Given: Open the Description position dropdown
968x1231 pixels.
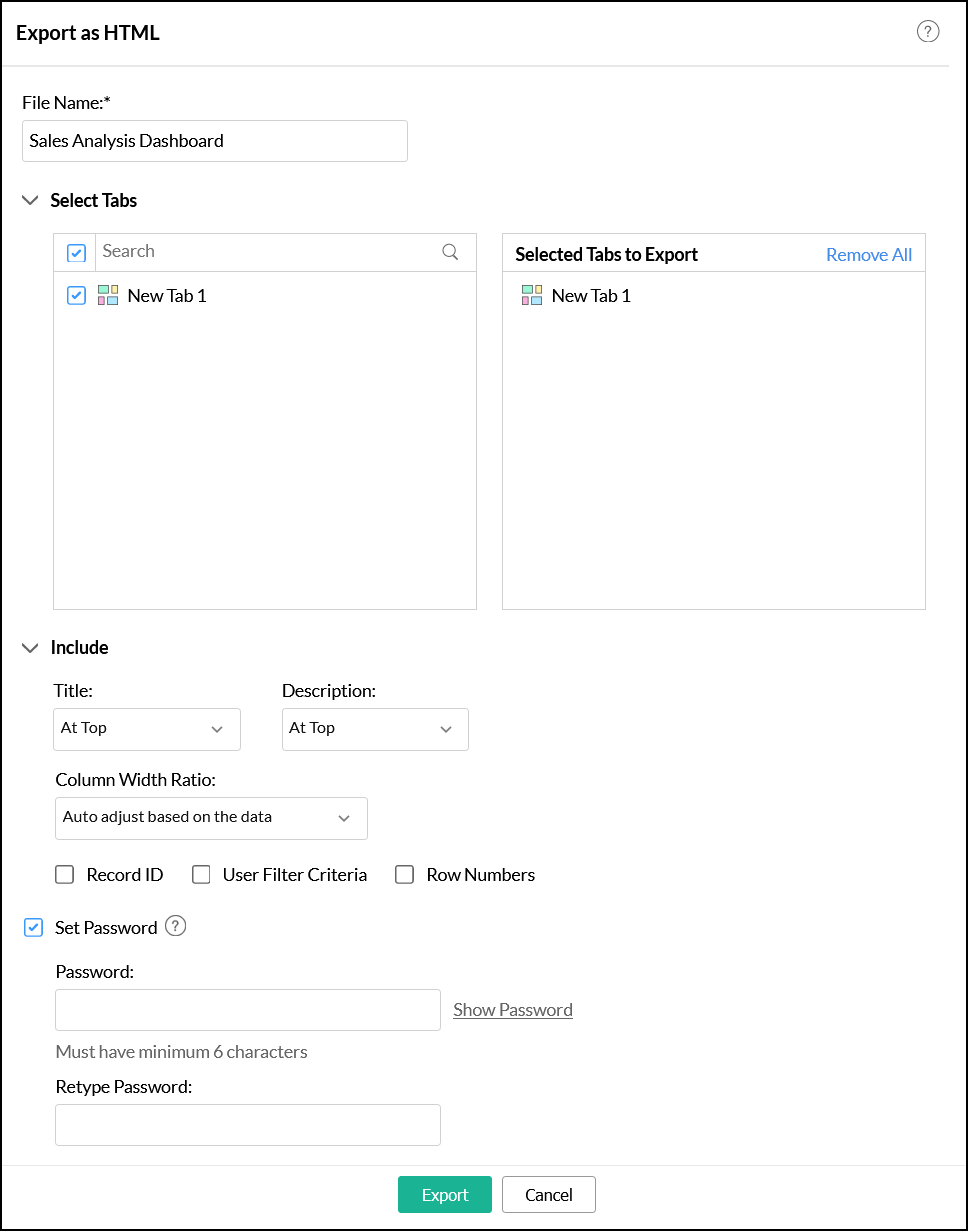Looking at the screenshot, I should point(375,729).
